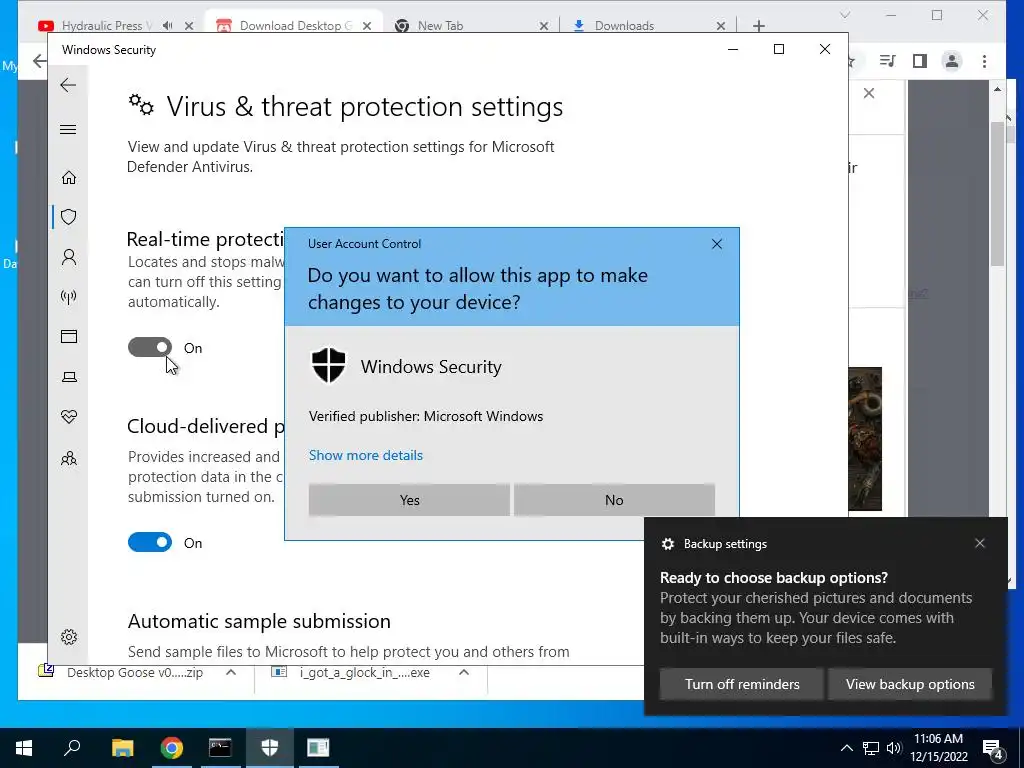Click Turn off reminders button
Viewport: 1024px width, 768px height.
pos(742,684)
